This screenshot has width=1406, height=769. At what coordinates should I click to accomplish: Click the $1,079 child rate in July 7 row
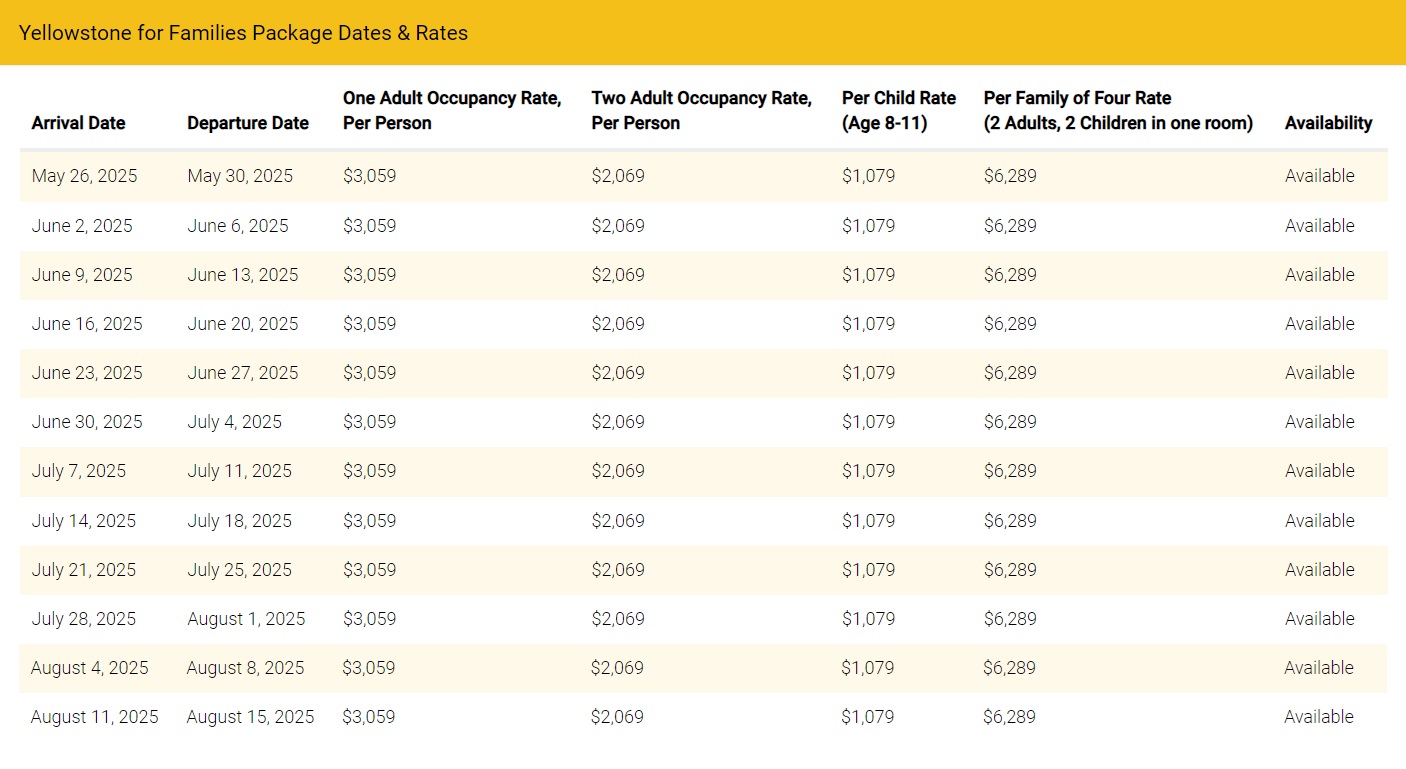click(x=869, y=471)
